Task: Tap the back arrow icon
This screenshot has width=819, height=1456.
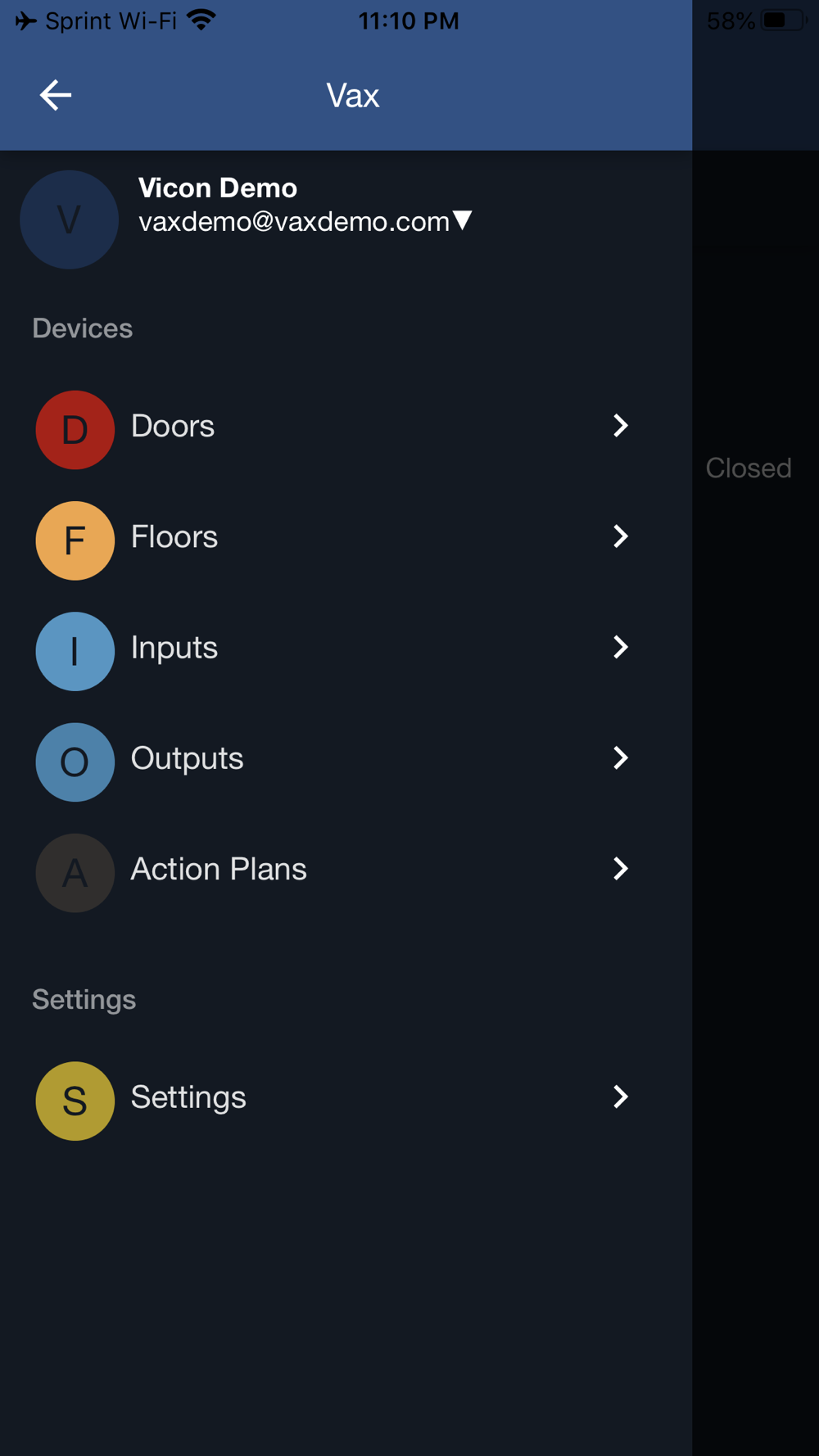Action: pyautogui.click(x=56, y=95)
